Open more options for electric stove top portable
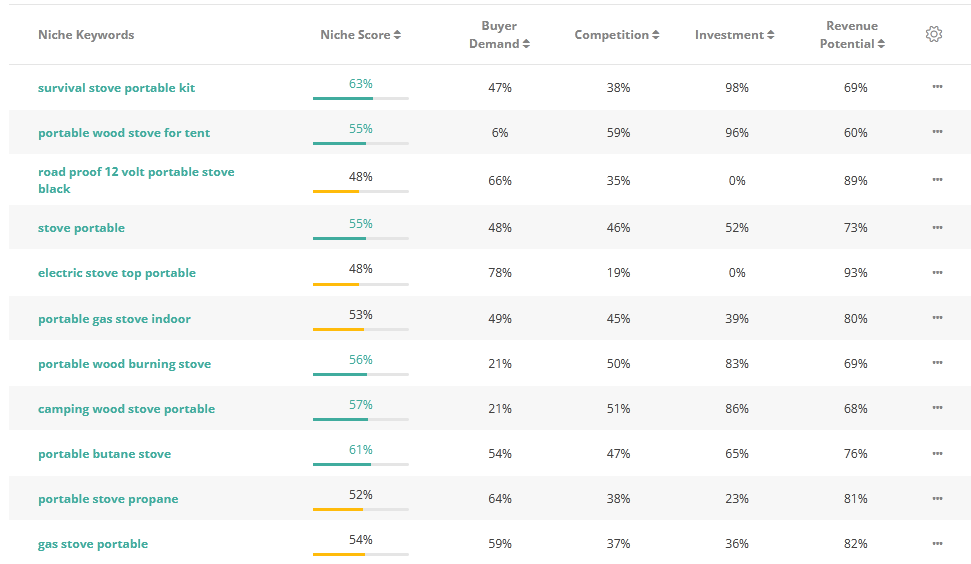 pos(937,272)
